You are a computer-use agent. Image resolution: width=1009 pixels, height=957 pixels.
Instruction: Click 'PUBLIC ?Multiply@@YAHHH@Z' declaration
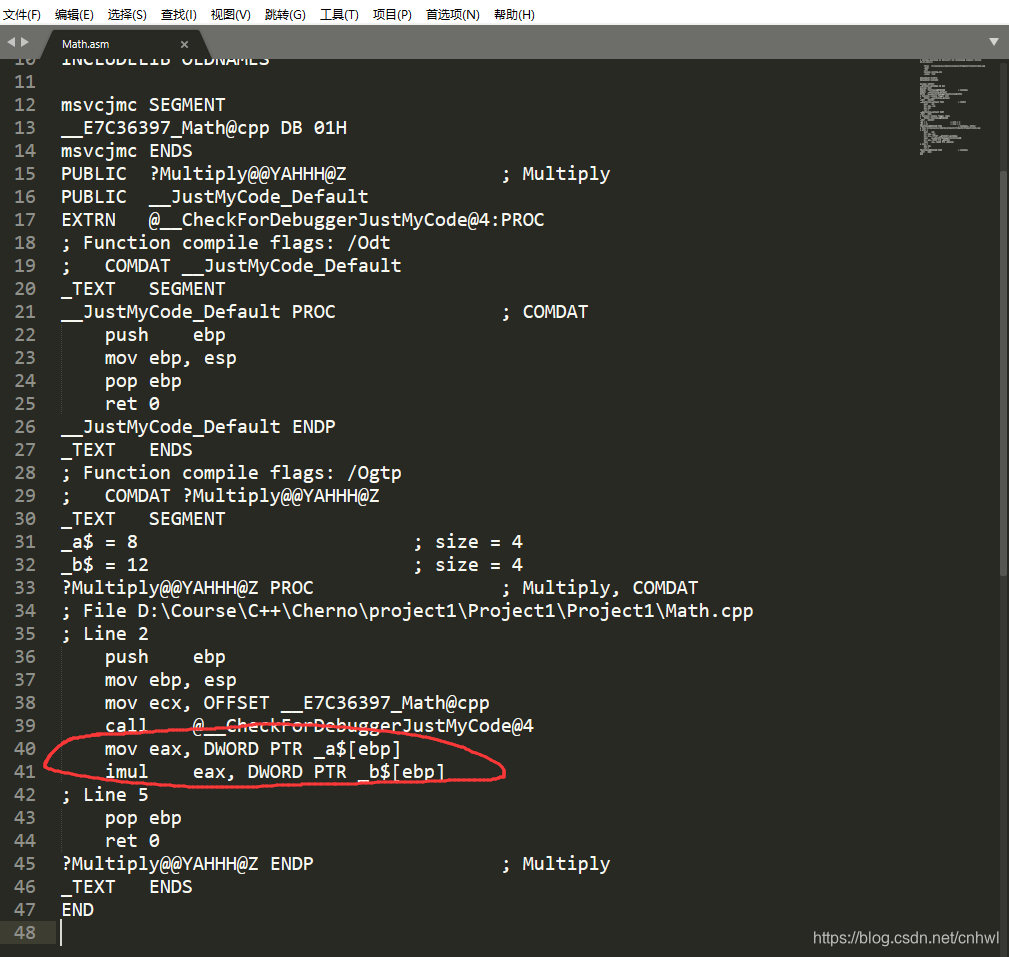(x=203, y=174)
